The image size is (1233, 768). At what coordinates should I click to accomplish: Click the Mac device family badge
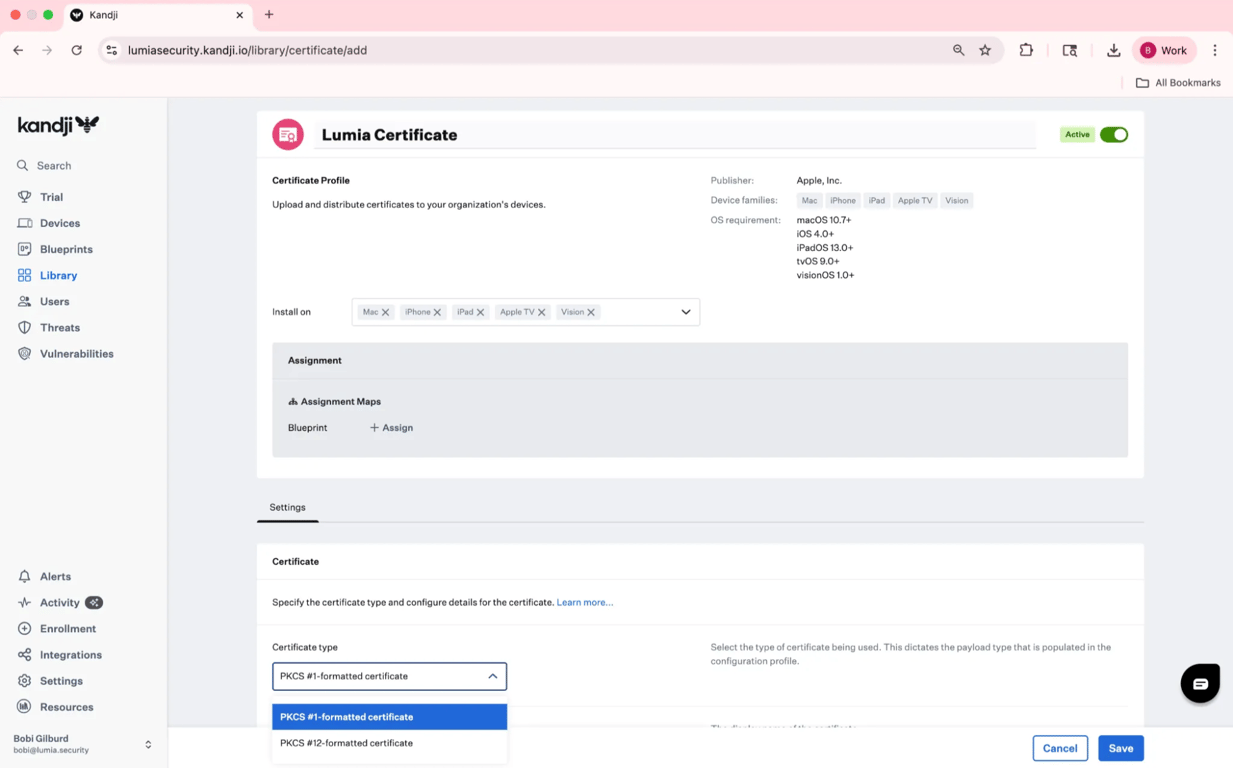809,201
